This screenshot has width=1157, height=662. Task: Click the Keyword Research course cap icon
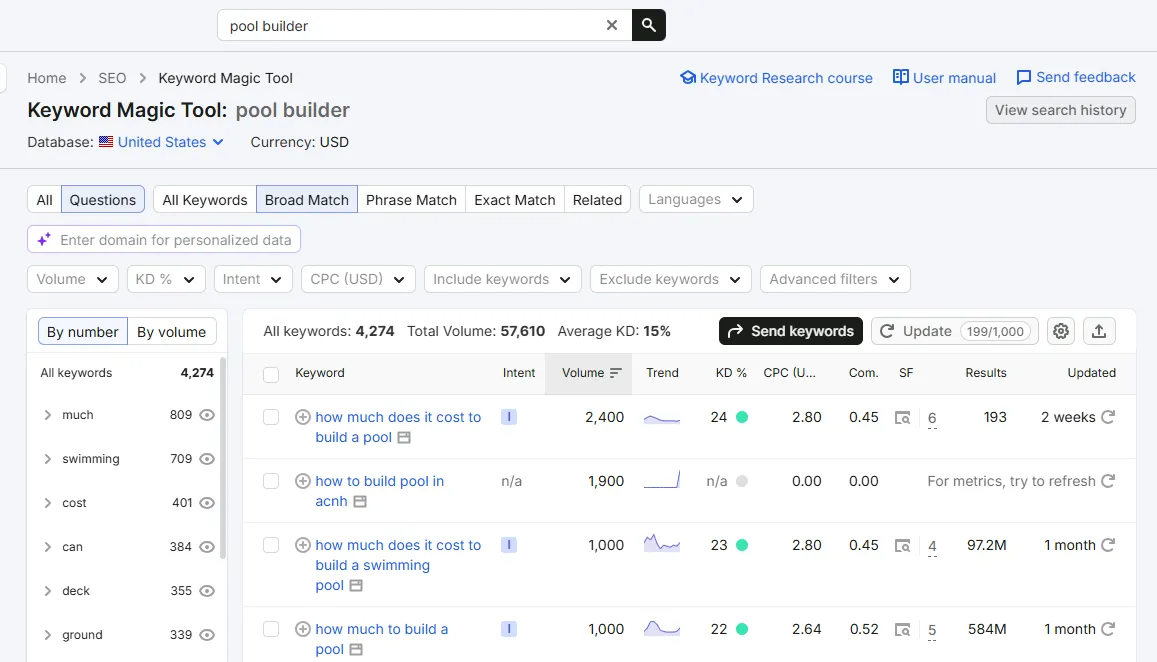point(688,77)
